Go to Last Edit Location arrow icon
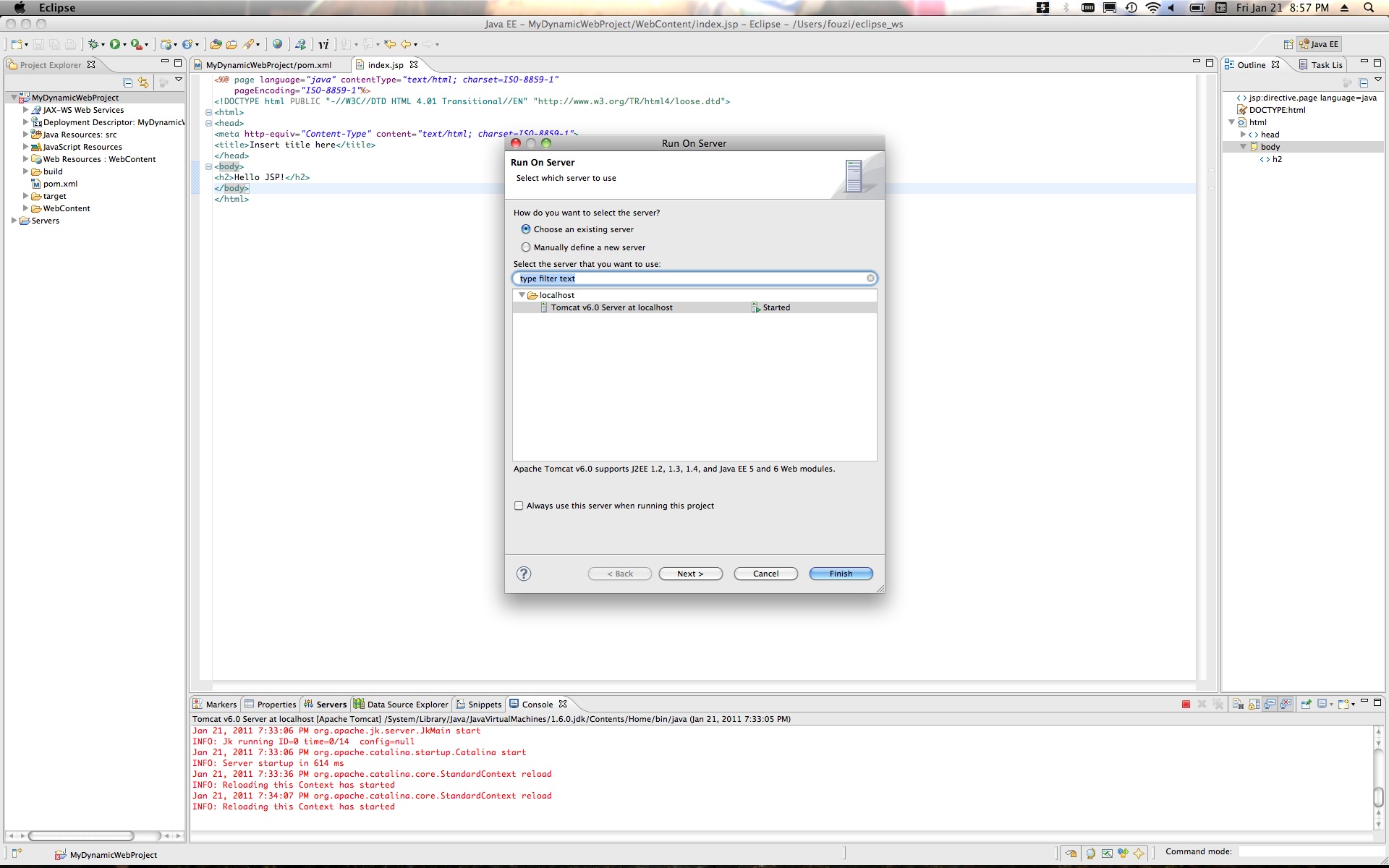The width and height of the screenshot is (1389, 868). tap(391, 44)
